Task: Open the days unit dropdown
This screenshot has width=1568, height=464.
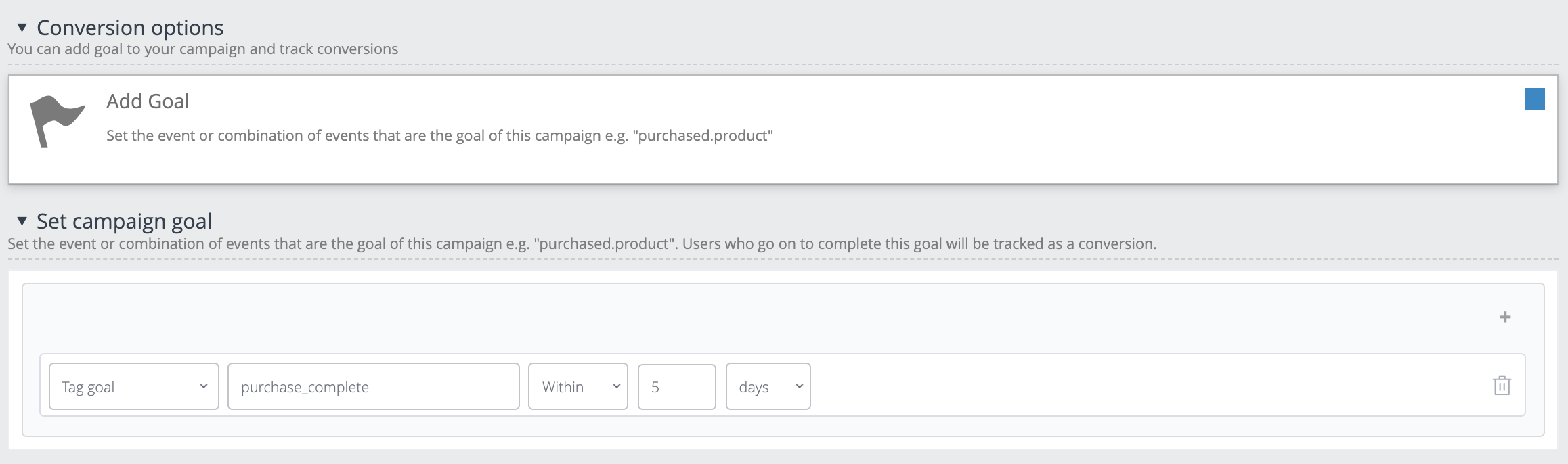Action: point(768,386)
